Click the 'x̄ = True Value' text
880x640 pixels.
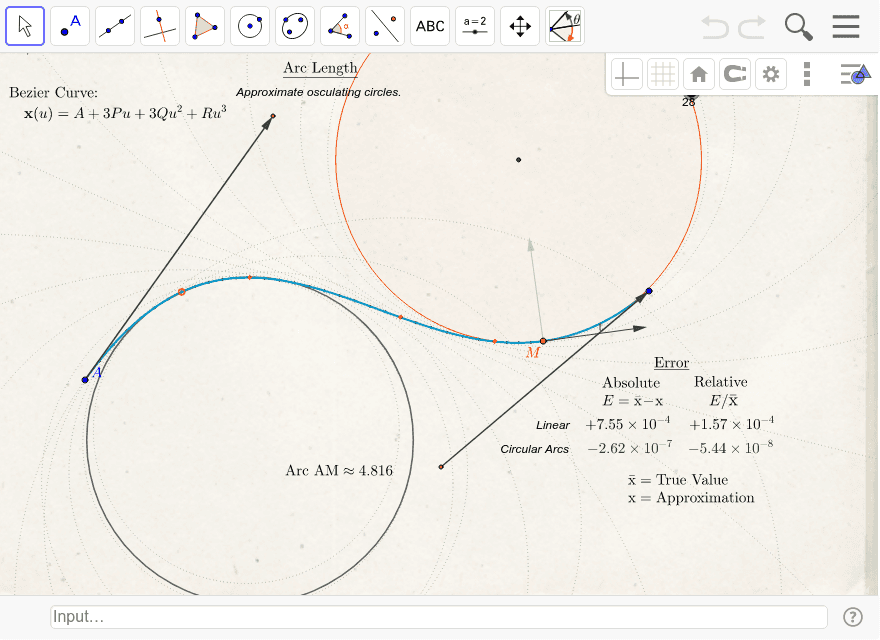[678, 480]
